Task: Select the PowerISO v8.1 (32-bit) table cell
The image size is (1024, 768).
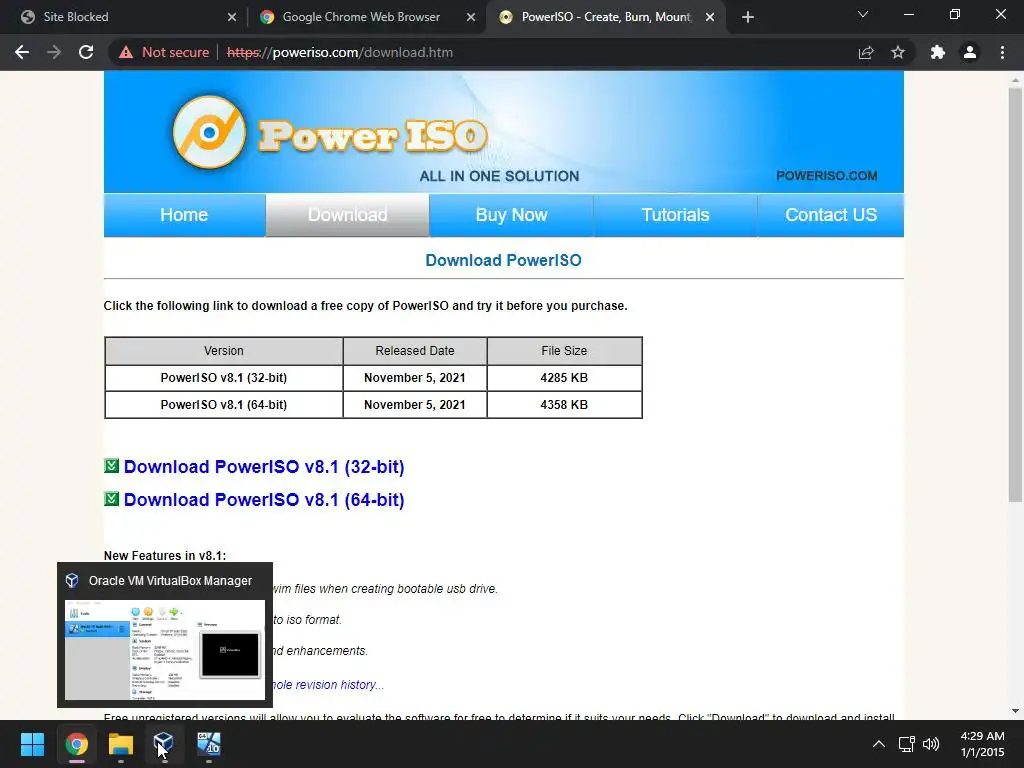Action: point(224,377)
